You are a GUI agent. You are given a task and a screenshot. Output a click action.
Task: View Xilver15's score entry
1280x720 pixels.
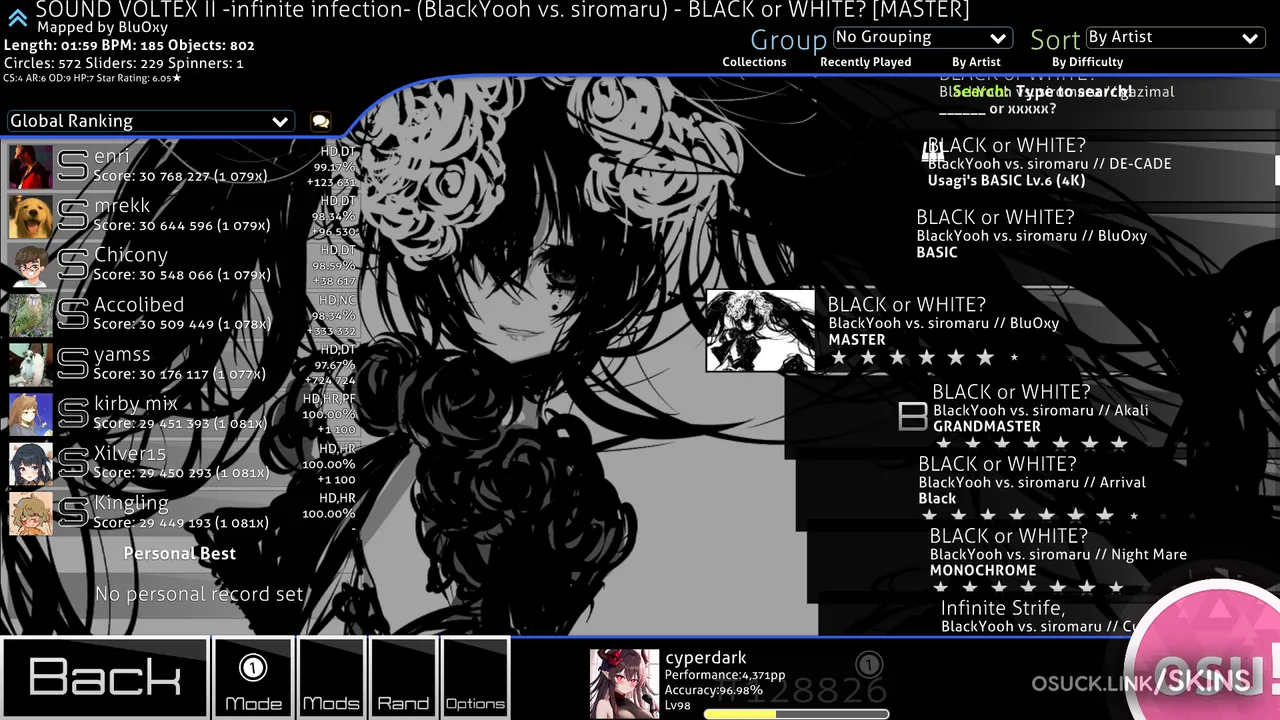pos(182,463)
